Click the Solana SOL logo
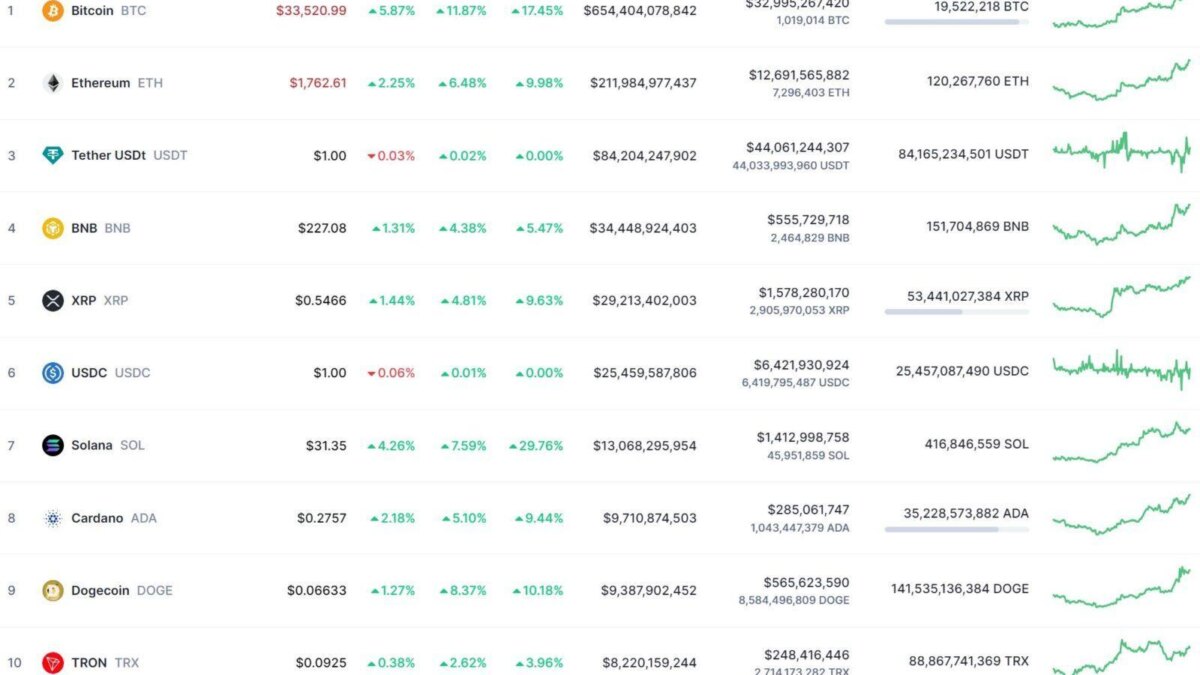 (53, 445)
